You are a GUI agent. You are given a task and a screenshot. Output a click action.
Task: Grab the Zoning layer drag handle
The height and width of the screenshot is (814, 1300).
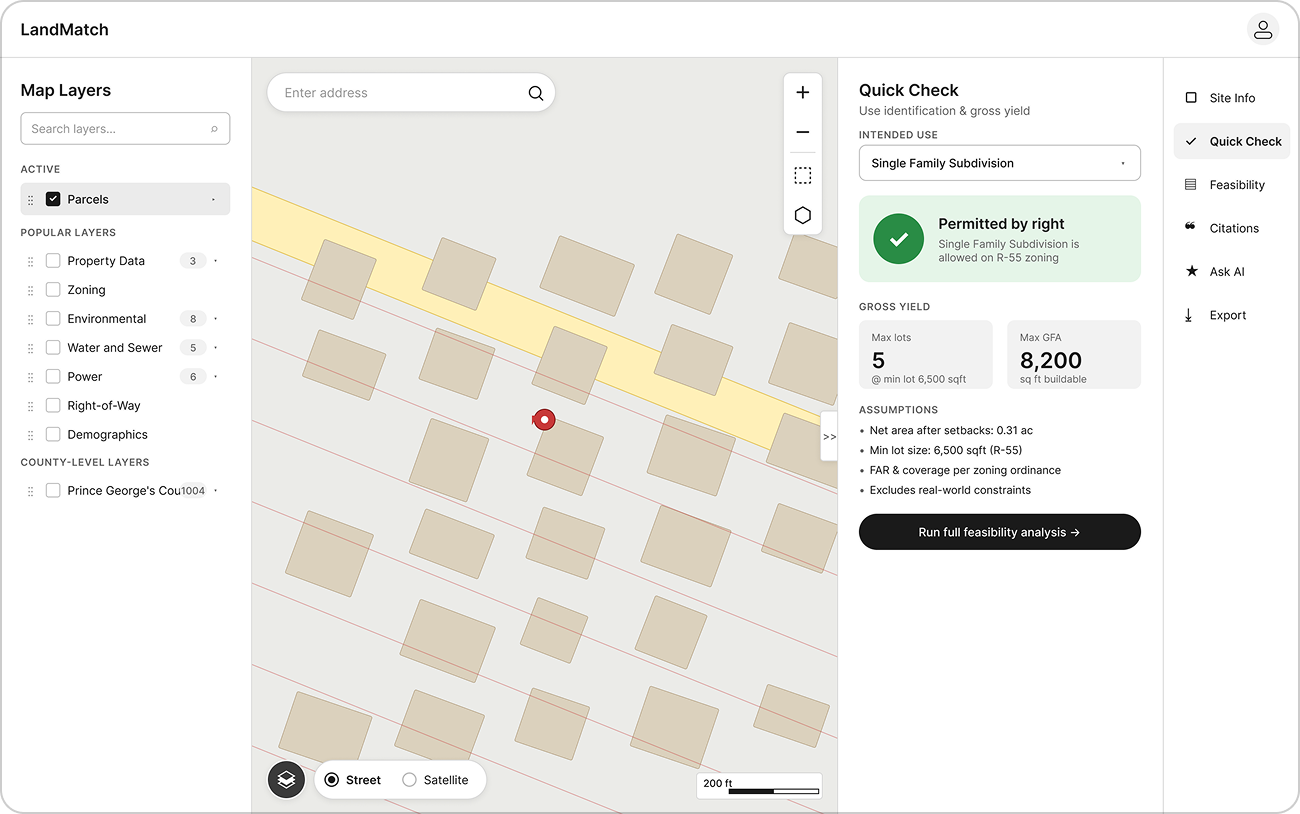[30, 290]
